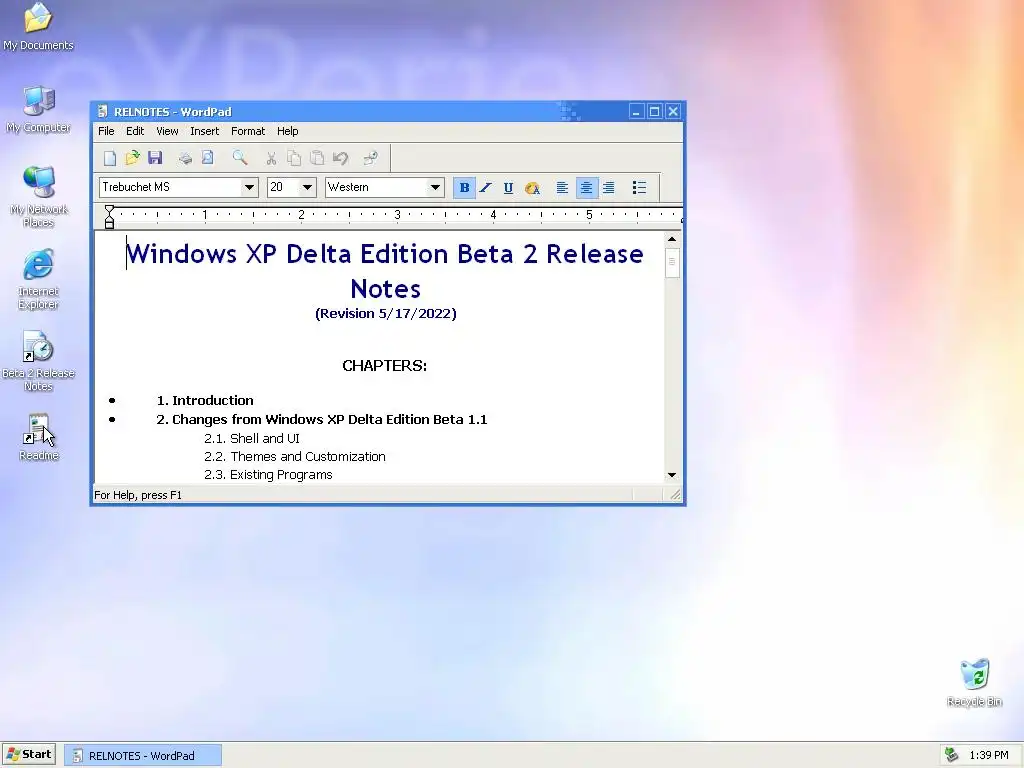This screenshot has width=1024, height=768.
Task: Click the WordPad title bar icon
Action: (x=103, y=112)
